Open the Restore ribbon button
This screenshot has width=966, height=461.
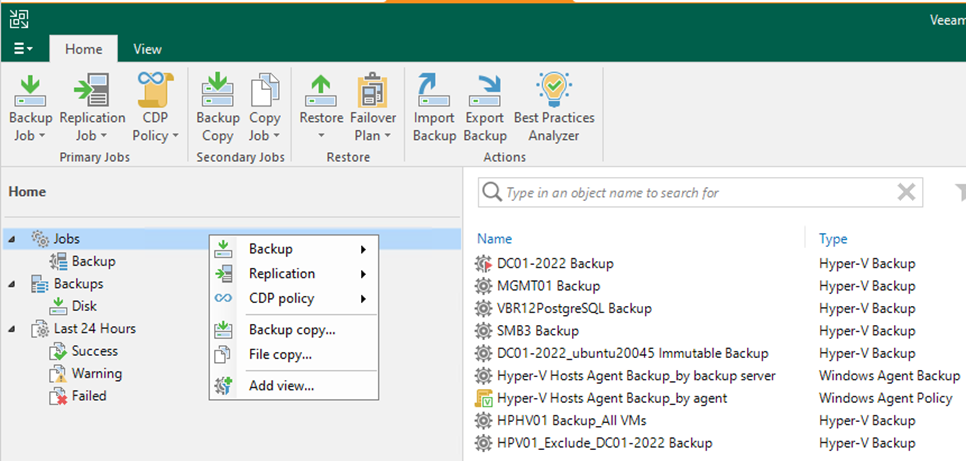click(321, 108)
